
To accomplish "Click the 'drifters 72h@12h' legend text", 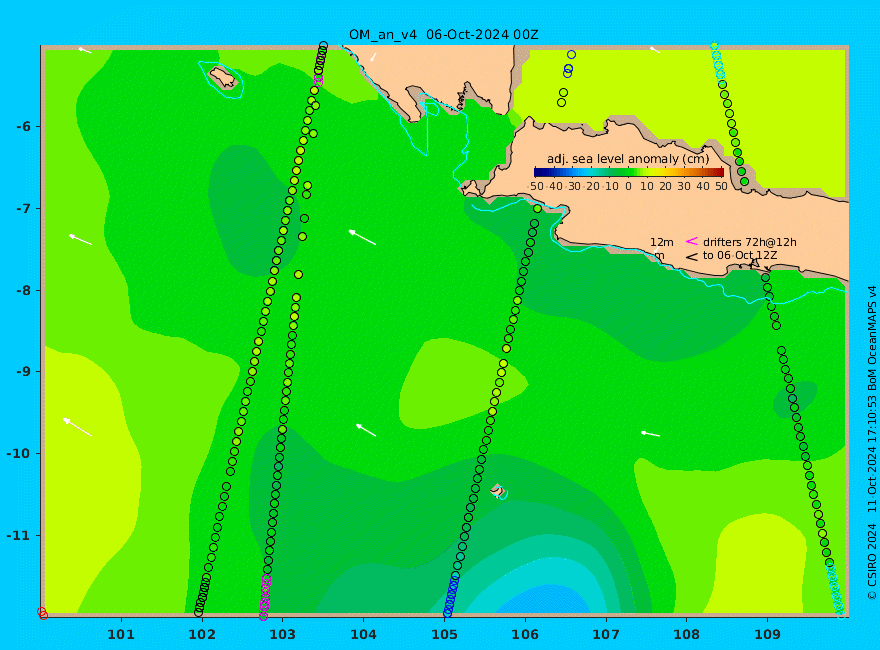I will (750, 242).
